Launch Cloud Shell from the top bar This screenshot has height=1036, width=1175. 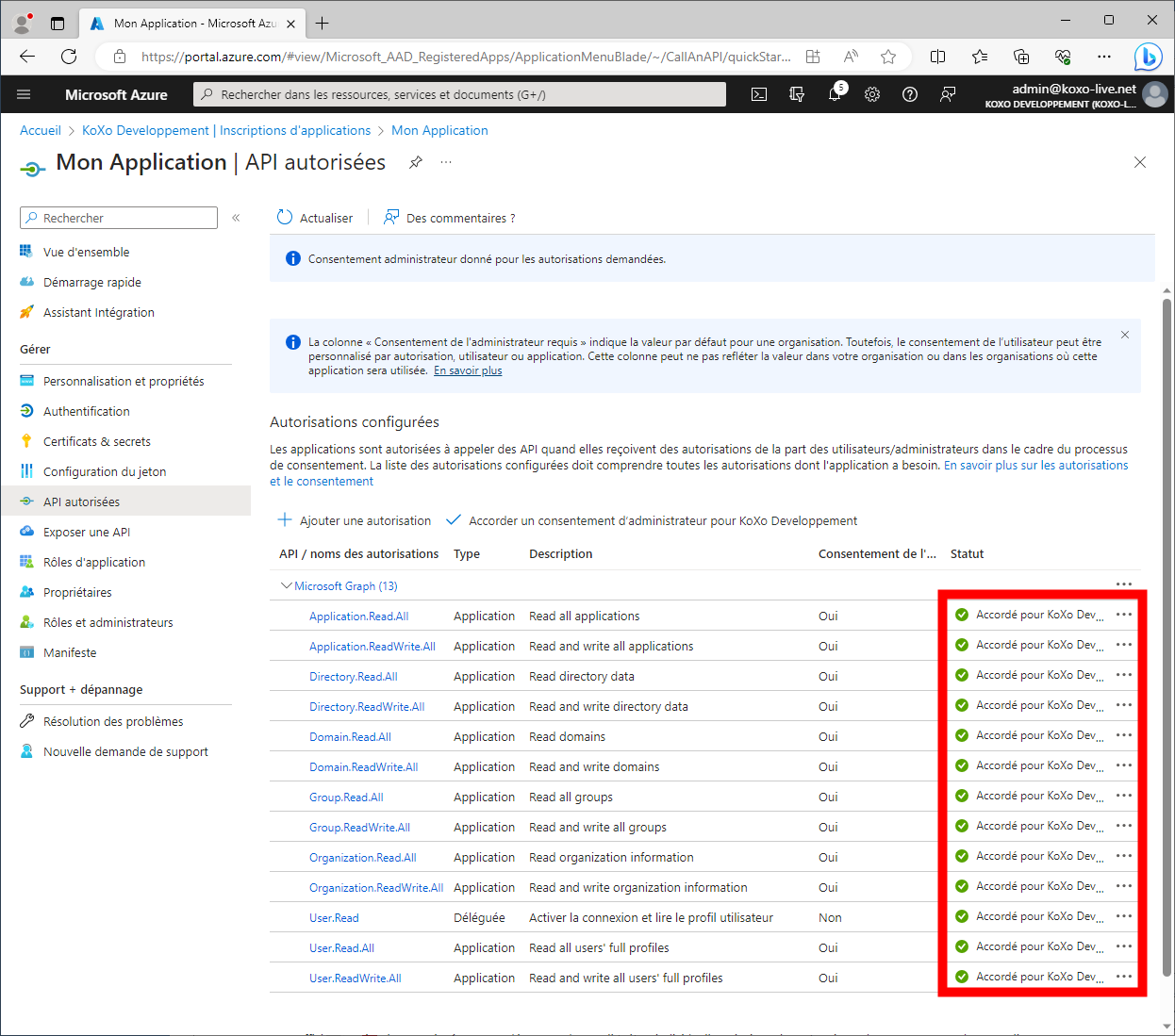coord(759,94)
